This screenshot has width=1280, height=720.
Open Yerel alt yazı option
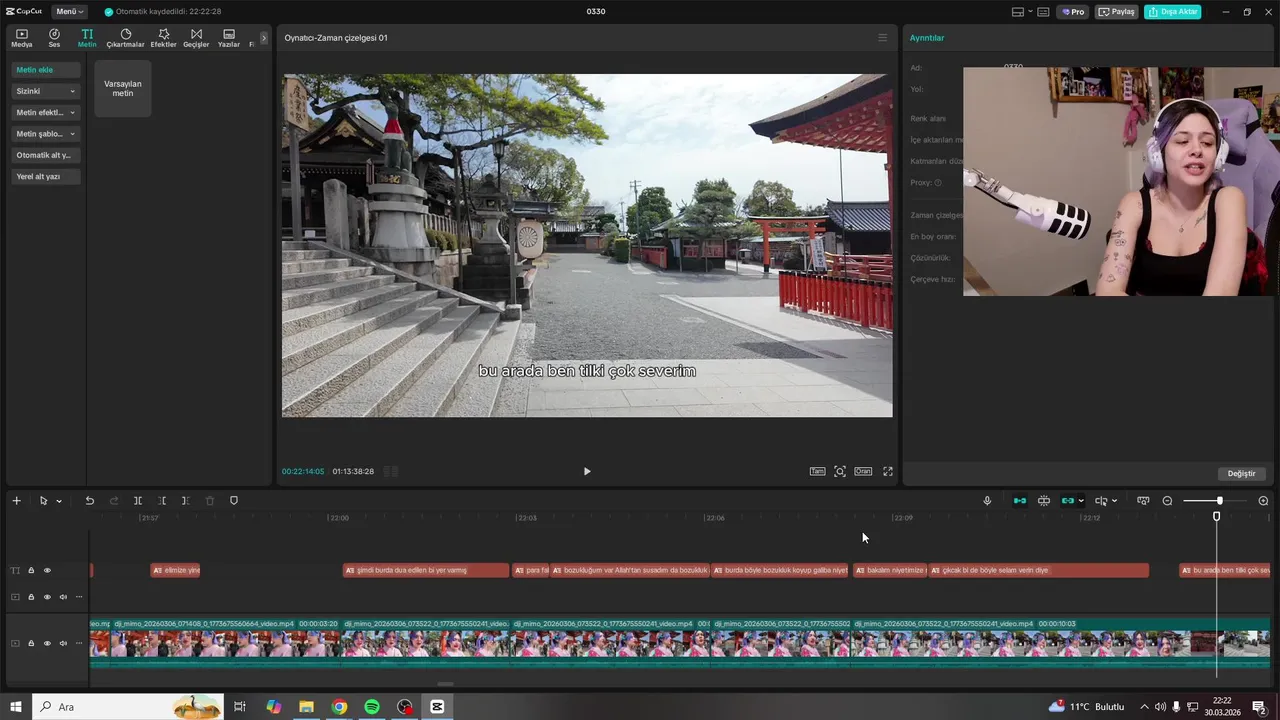[46, 176]
